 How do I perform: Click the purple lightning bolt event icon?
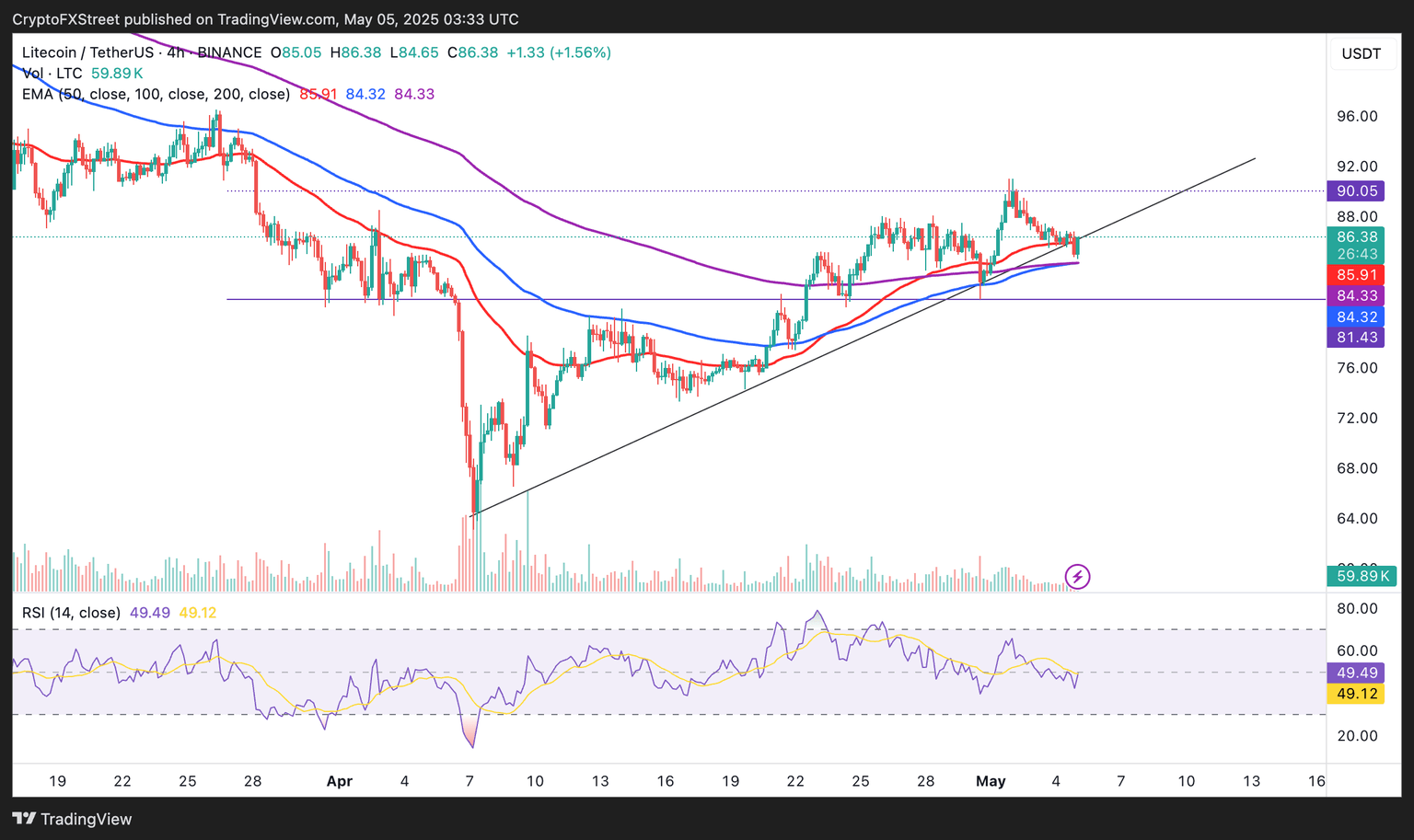point(1077,577)
